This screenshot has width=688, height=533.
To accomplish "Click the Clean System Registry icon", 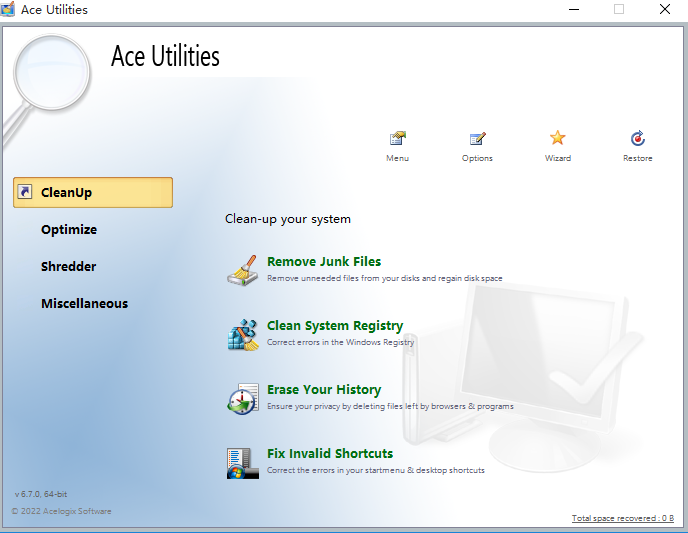I will pos(243,334).
